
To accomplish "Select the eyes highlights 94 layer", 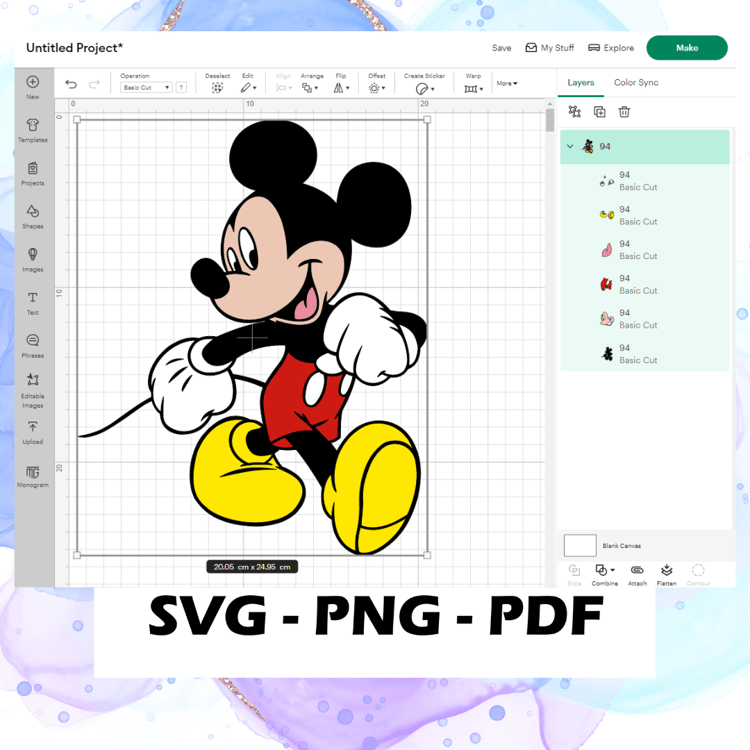I will click(x=645, y=181).
